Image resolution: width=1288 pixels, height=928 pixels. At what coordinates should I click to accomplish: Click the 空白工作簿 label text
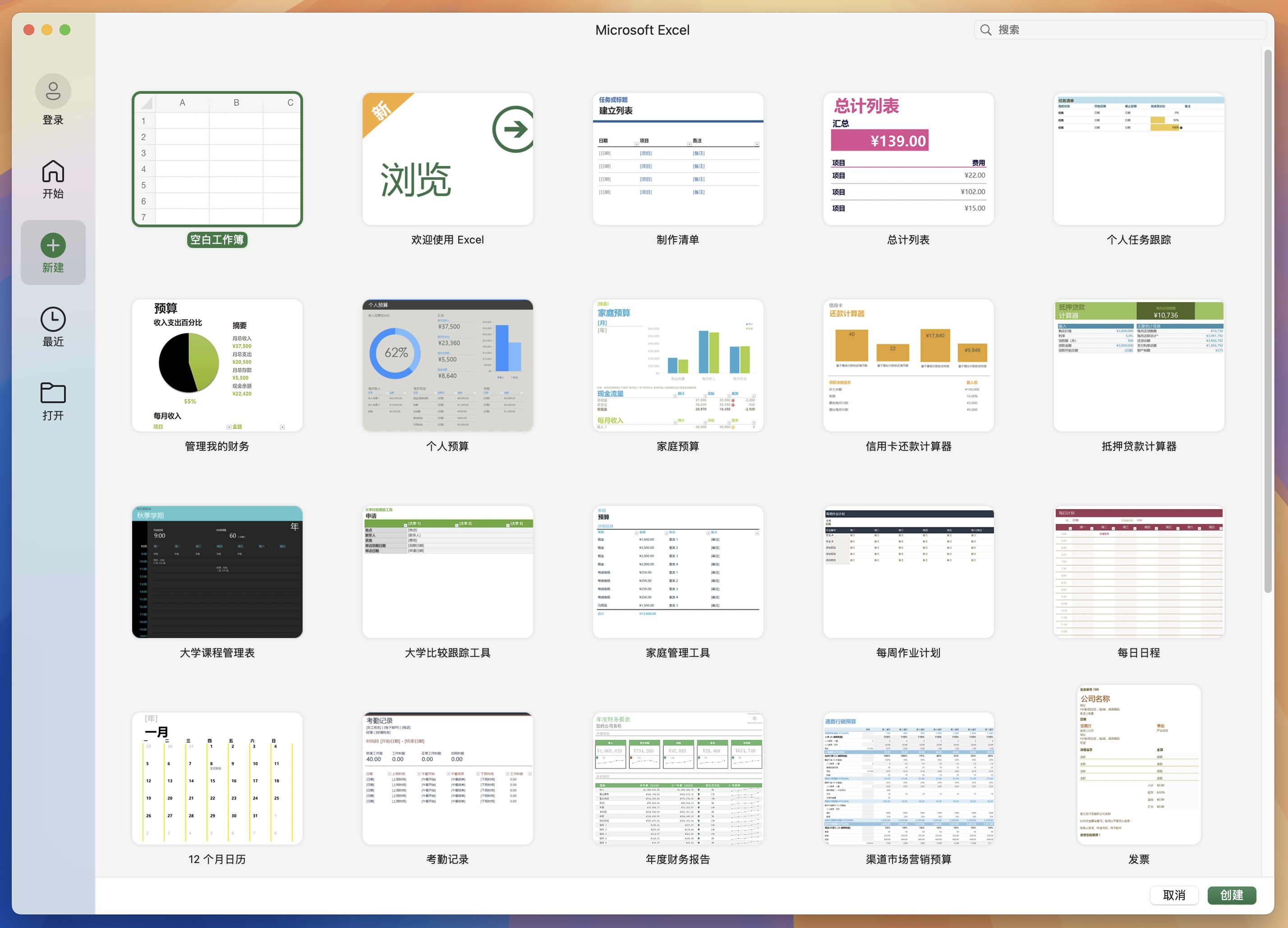coord(217,240)
